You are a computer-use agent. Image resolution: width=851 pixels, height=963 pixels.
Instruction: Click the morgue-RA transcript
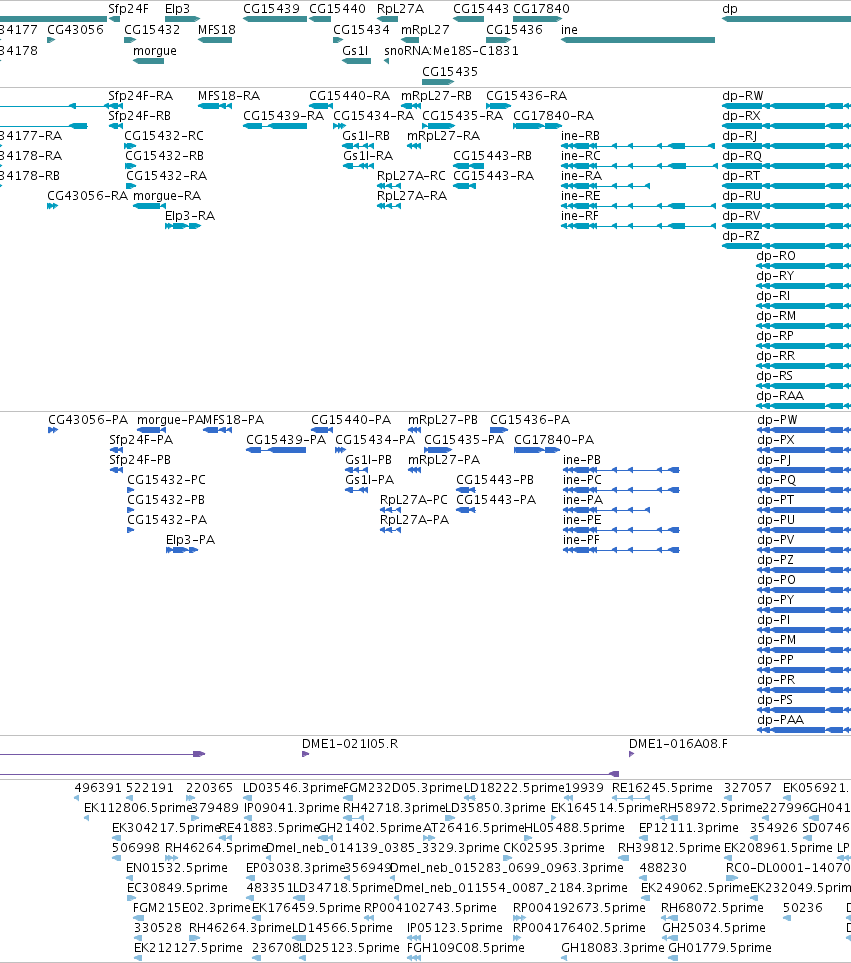pos(149,206)
